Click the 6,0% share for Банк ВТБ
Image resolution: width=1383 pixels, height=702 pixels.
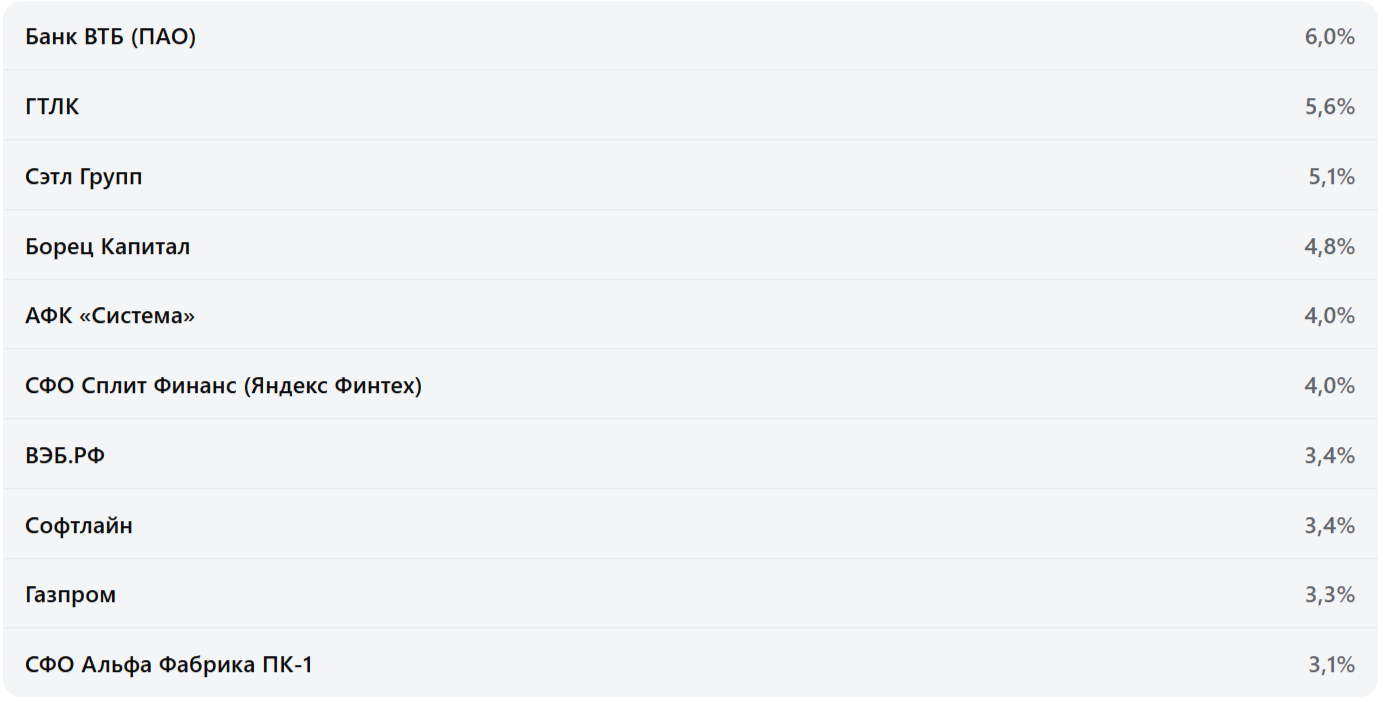coord(1329,38)
